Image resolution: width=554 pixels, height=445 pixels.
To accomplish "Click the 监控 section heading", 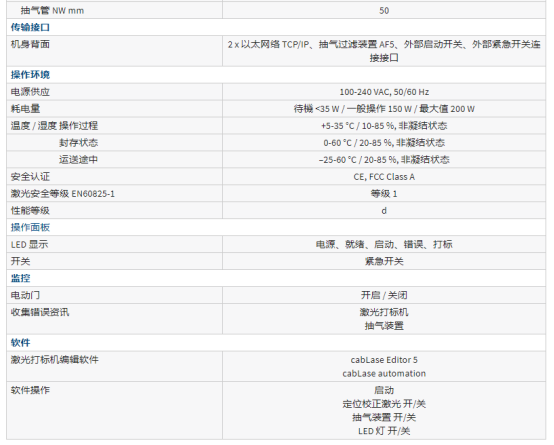I will click(20, 278).
